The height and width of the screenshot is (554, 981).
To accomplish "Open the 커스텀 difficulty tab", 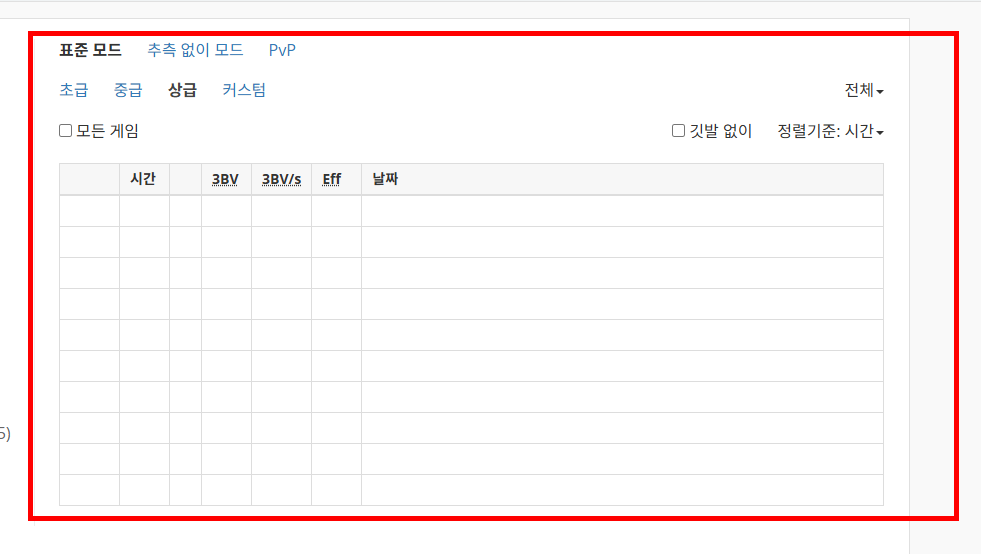I will click(244, 90).
